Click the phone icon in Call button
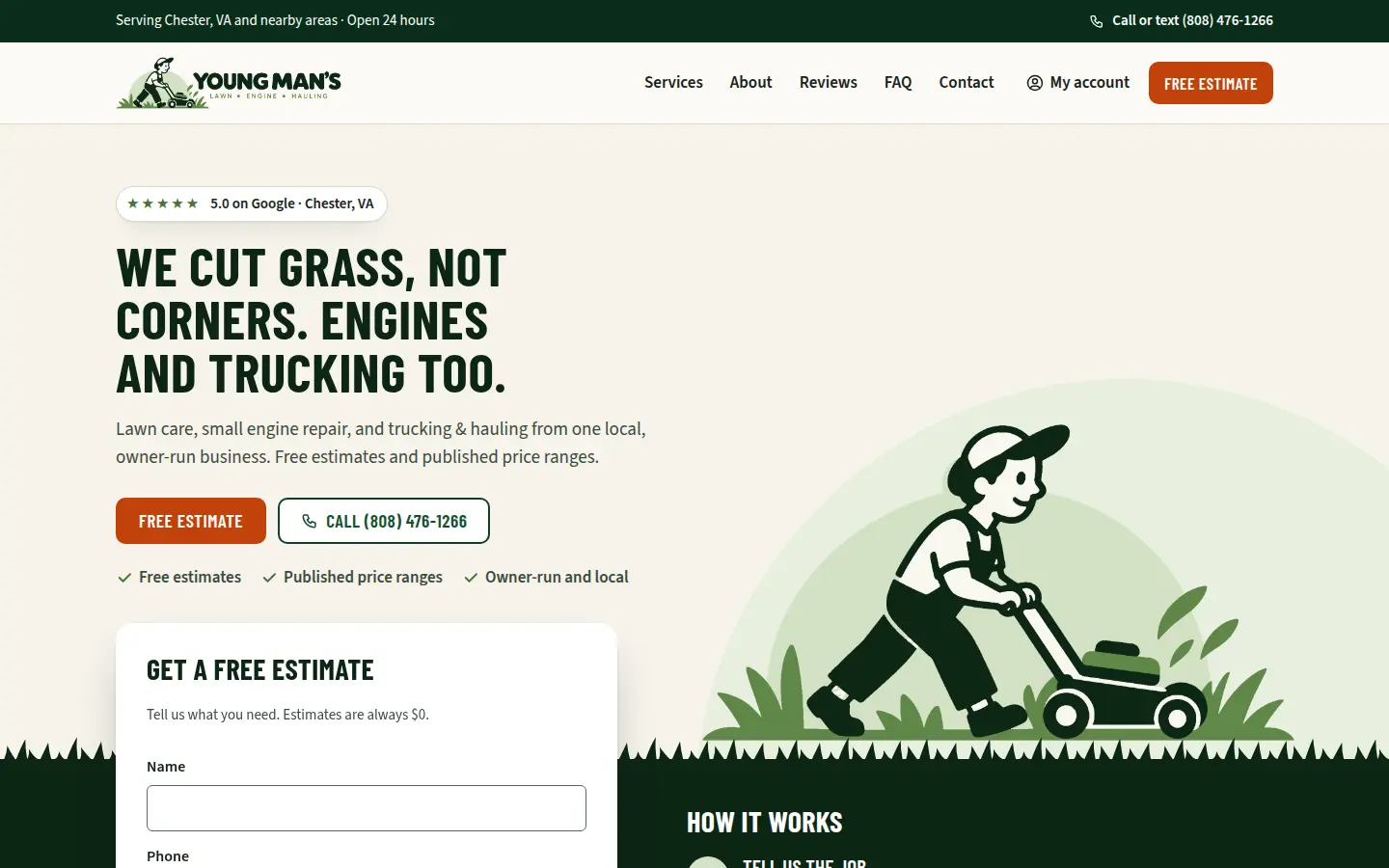Screen dimensions: 1389x868 (x=310, y=521)
